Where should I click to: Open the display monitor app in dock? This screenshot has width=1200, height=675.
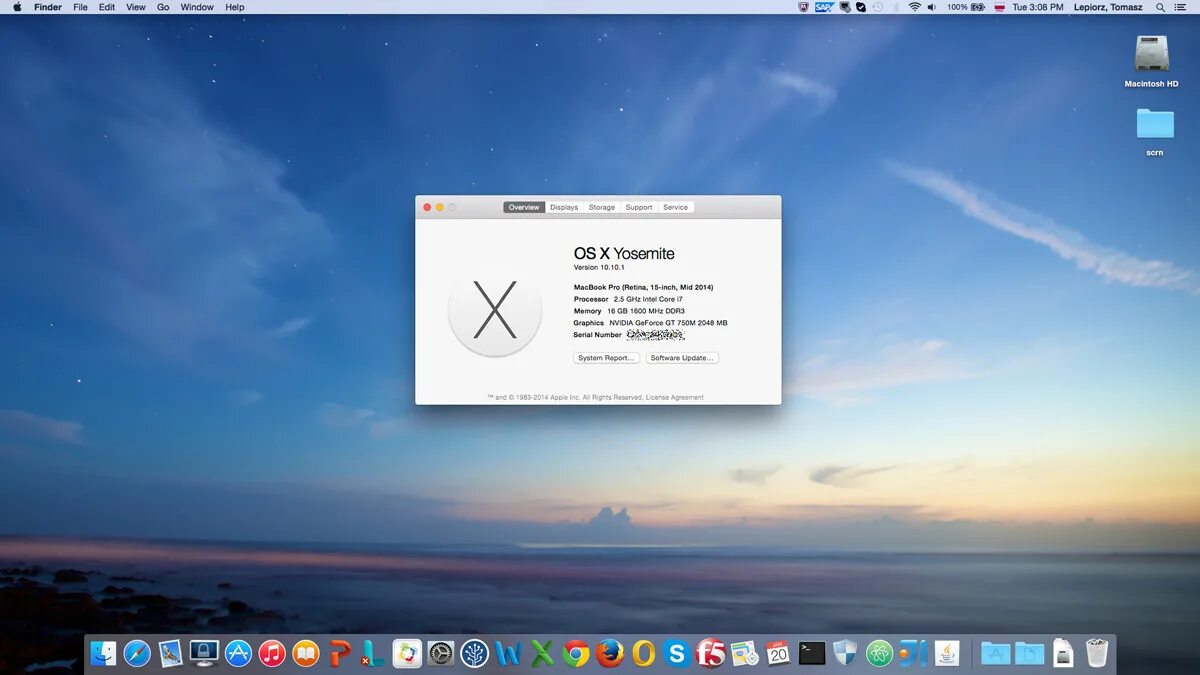[204, 654]
